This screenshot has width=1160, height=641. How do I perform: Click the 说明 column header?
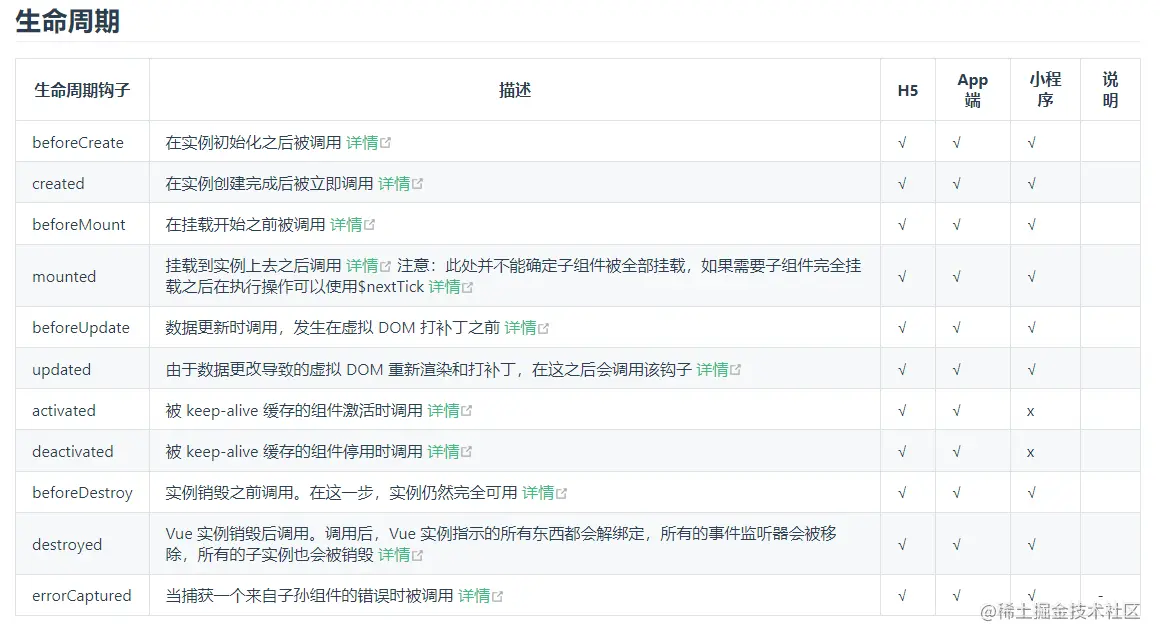1110,90
